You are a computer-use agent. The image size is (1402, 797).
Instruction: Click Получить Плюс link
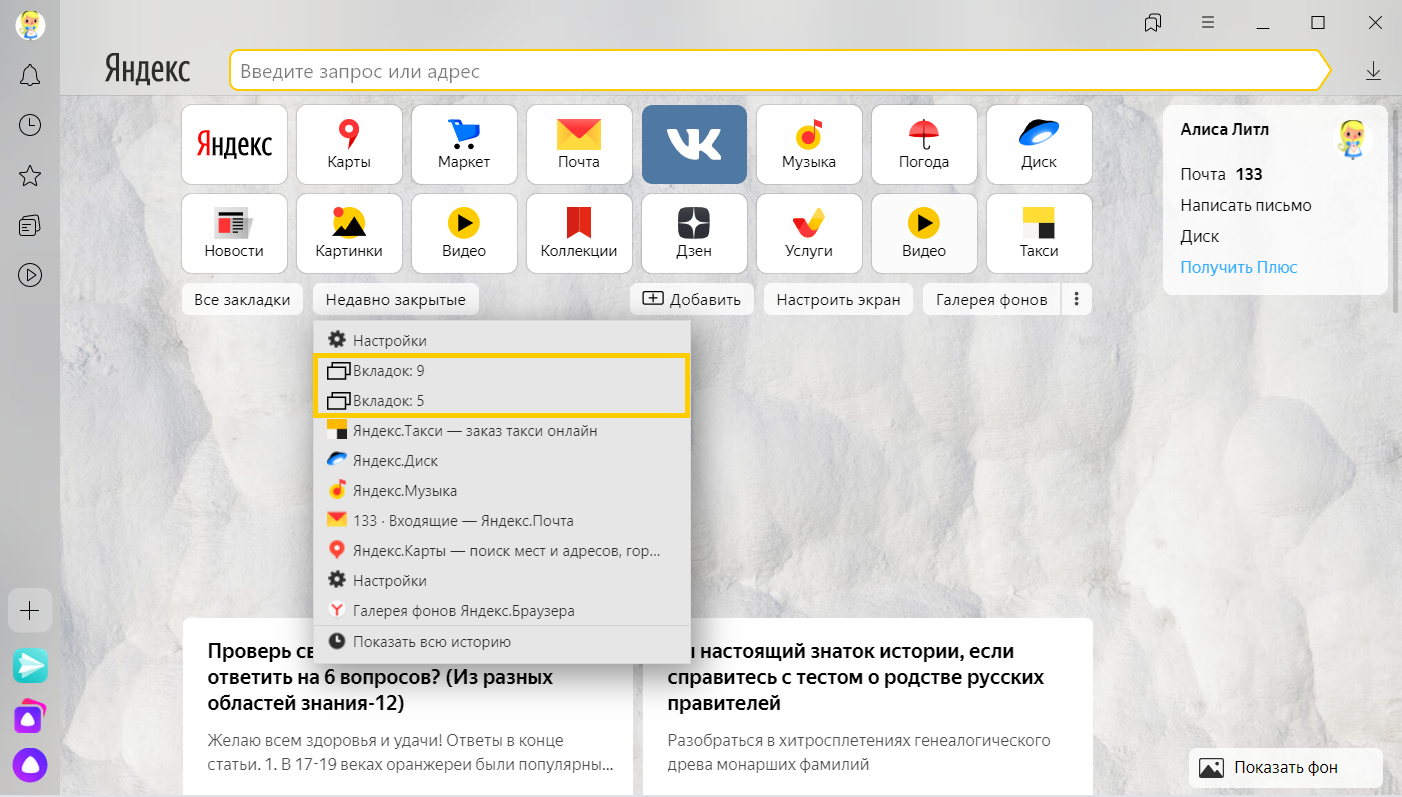pyautogui.click(x=1239, y=267)
